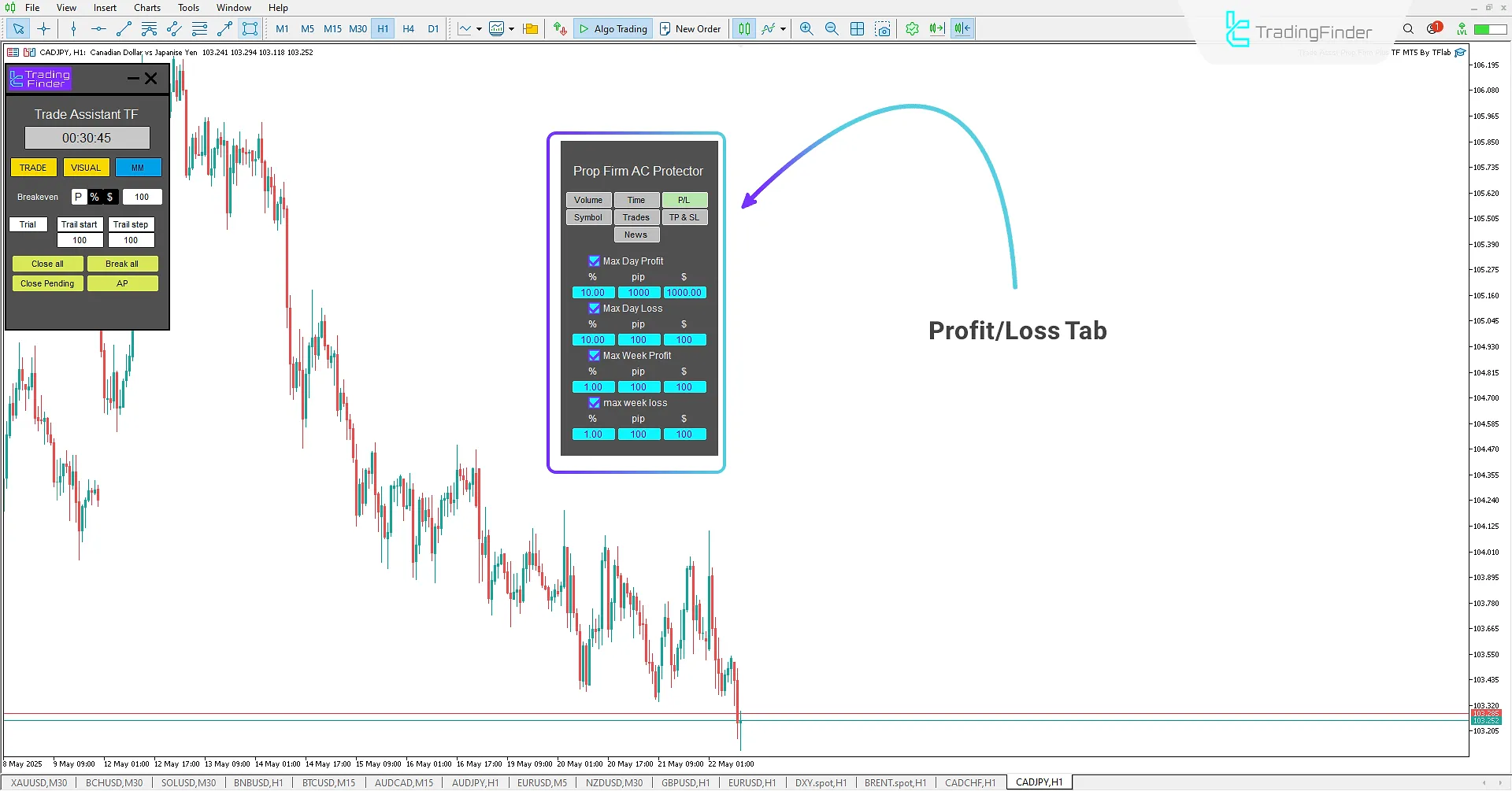This screenshot has height=791, width=1512.
Task: Switch chart to candlestick display
Action: point(743,28)
